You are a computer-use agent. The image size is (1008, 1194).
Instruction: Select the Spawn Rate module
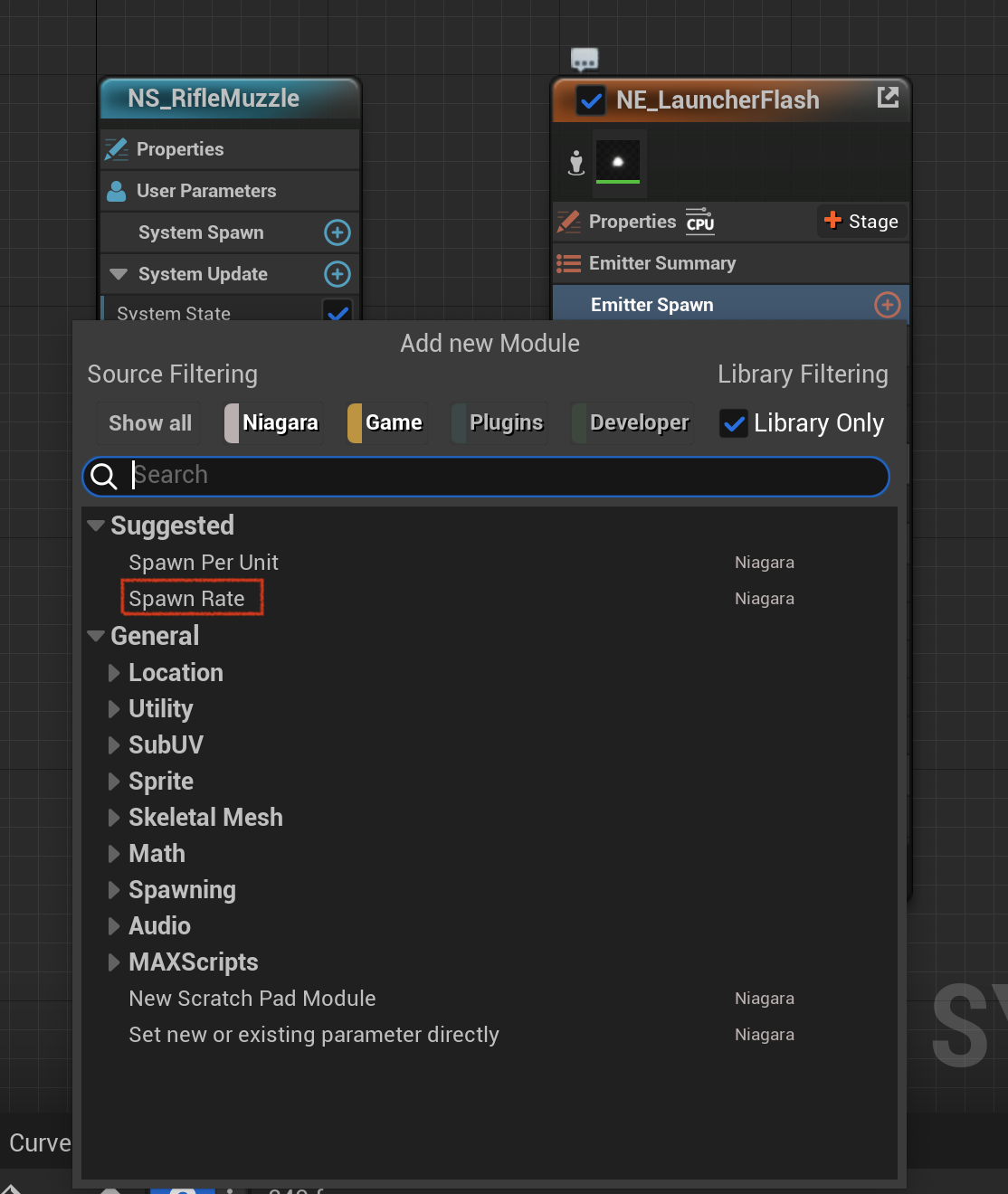pyautogui.click(x=186, y=599)
